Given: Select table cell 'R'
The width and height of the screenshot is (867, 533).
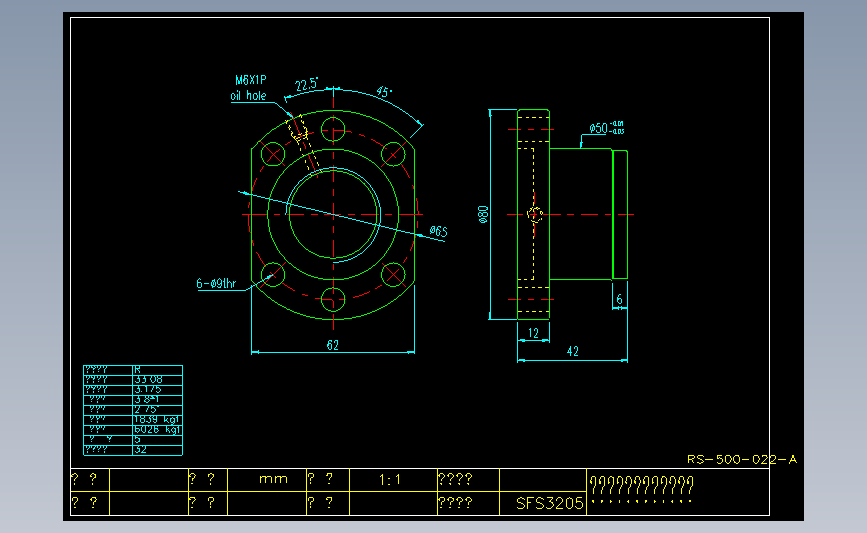Looking at the screenshot, I should click(158, 370).
